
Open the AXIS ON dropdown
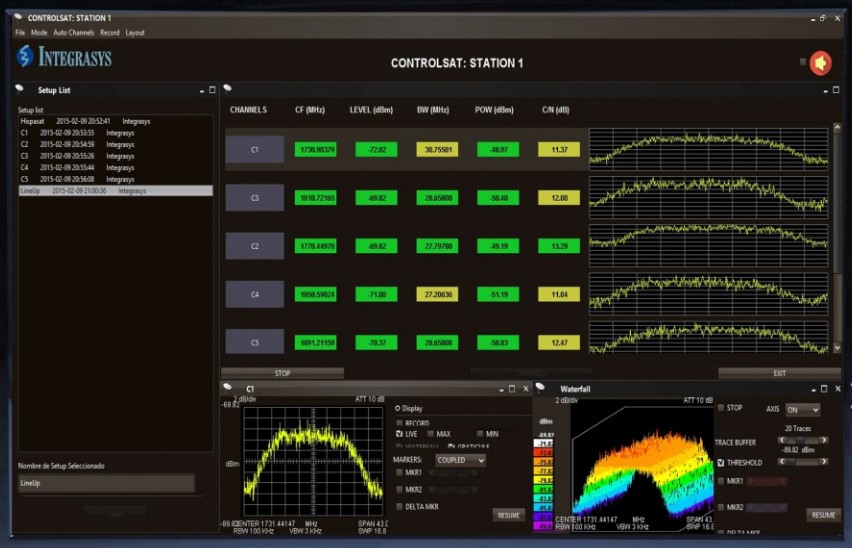[x=803, y=410]
